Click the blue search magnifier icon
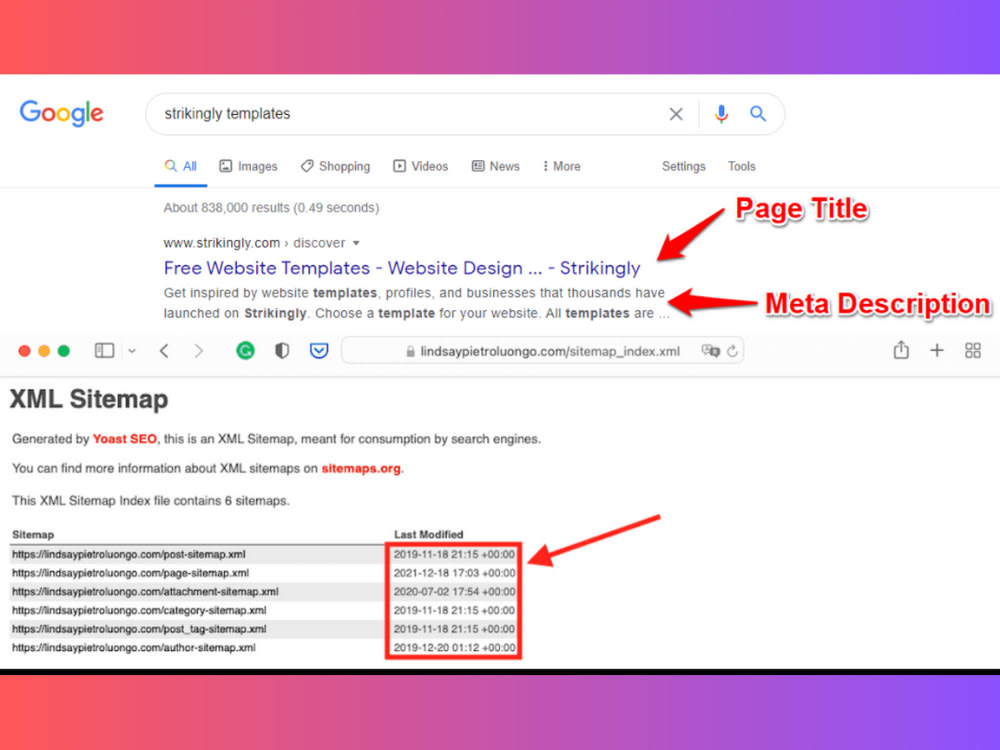This screenshot has height=750, width=1000. [x=758, y=114]
